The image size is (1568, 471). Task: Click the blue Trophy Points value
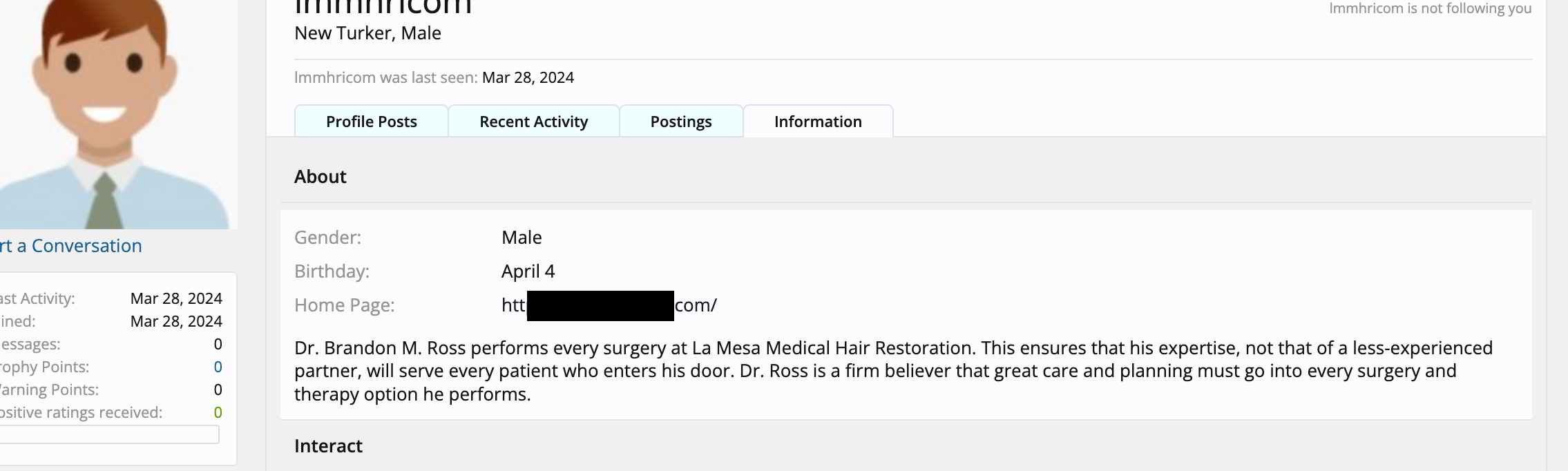218,367
